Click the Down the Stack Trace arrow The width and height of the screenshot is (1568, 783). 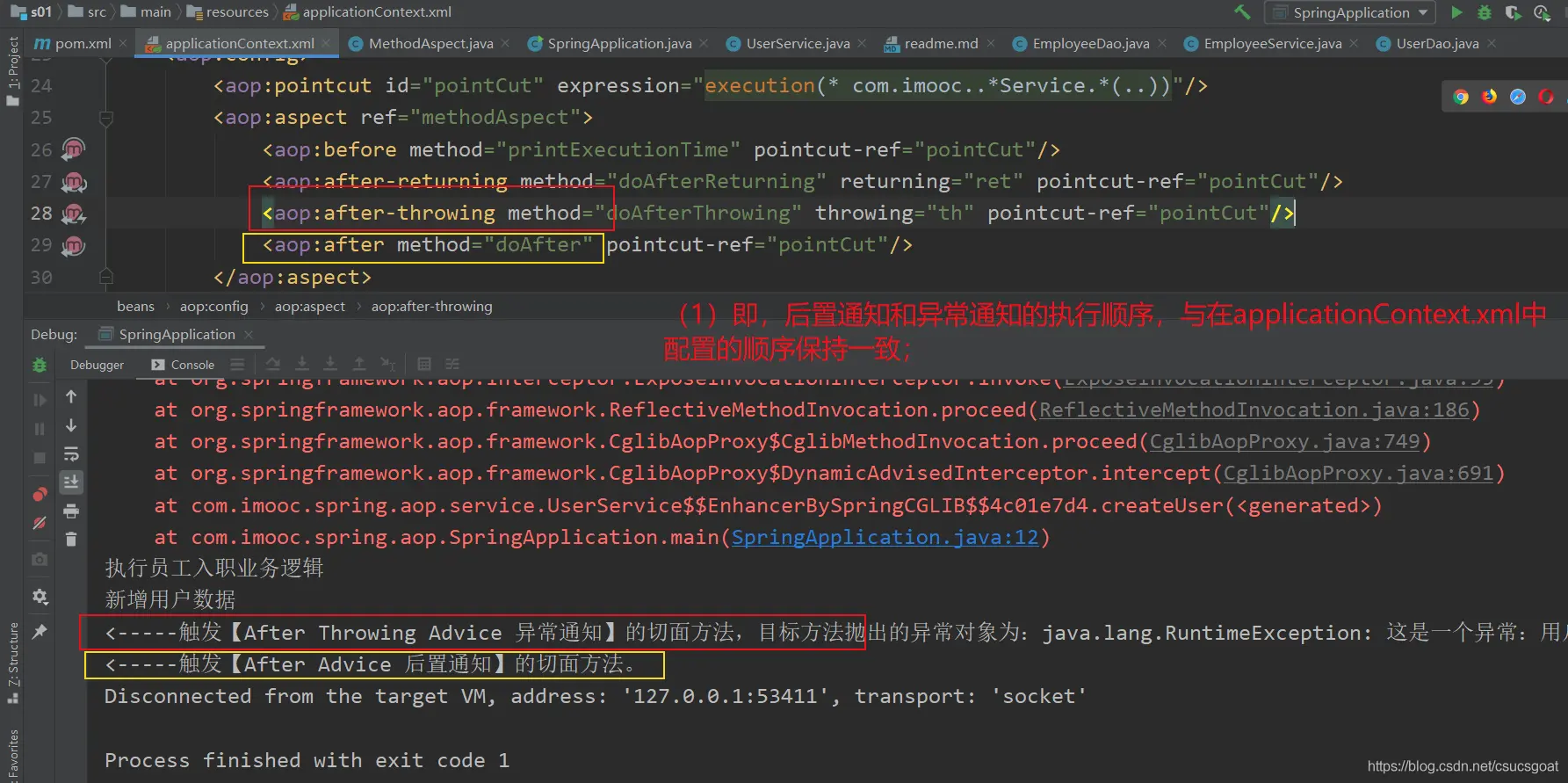click(71, 425)
